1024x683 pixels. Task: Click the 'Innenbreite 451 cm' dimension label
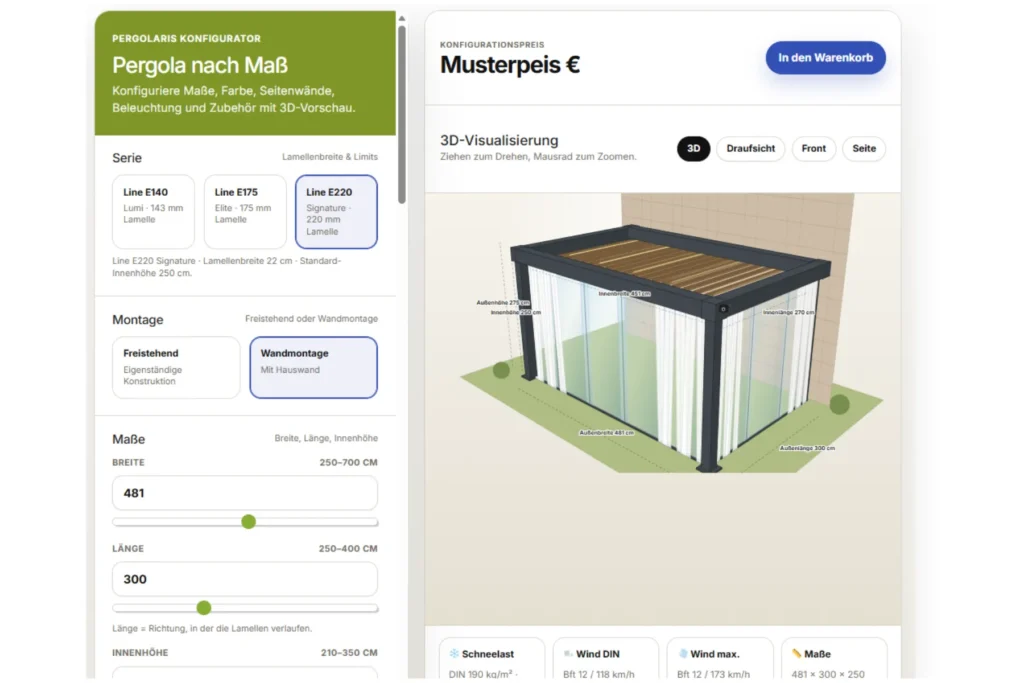point(624,294)
